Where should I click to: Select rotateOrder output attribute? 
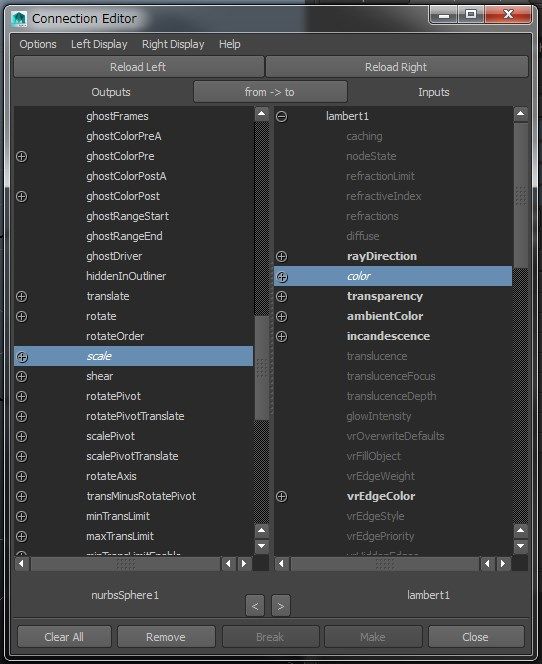[115, 336]
